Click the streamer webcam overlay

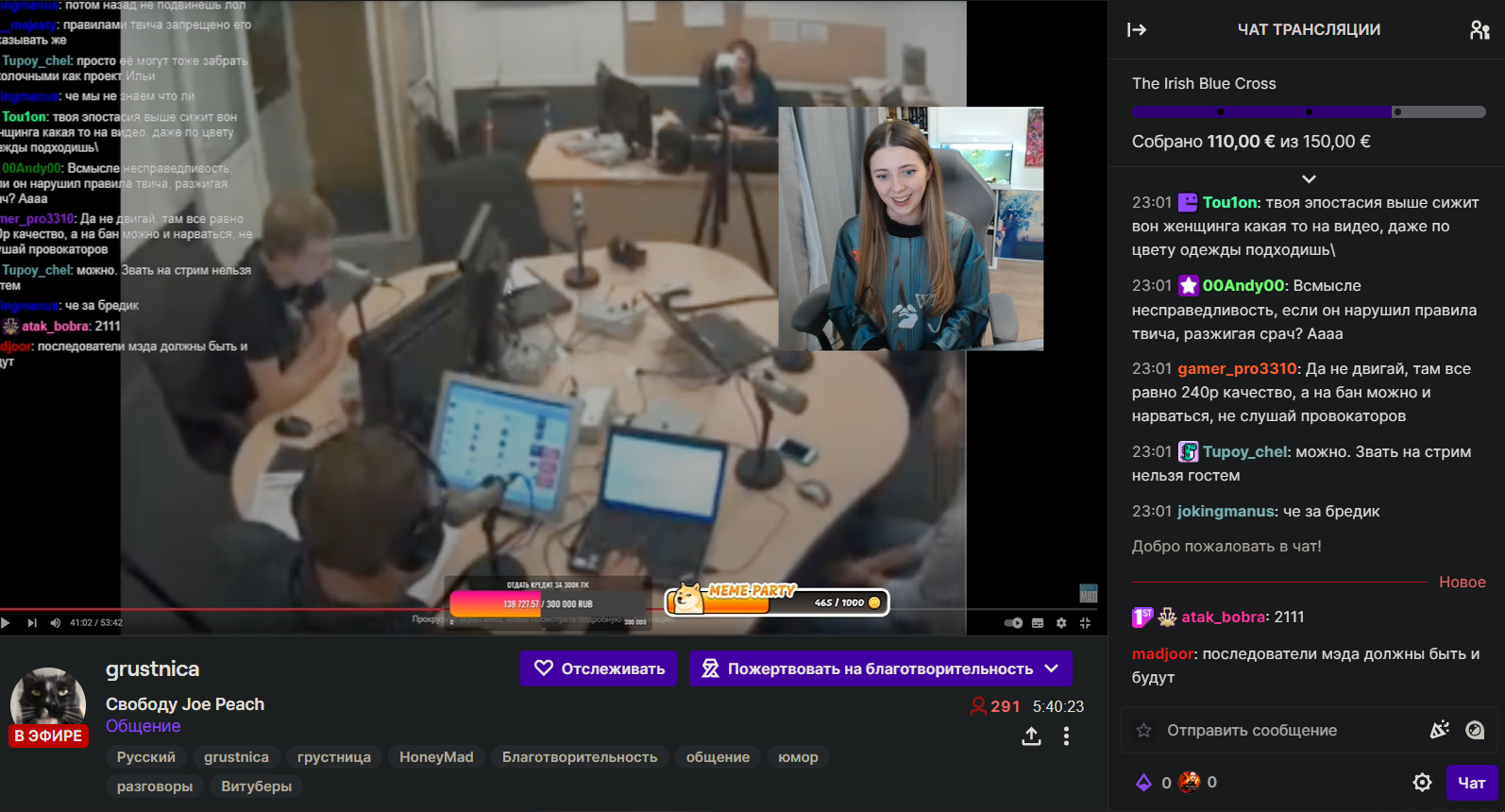pos(911,228)
